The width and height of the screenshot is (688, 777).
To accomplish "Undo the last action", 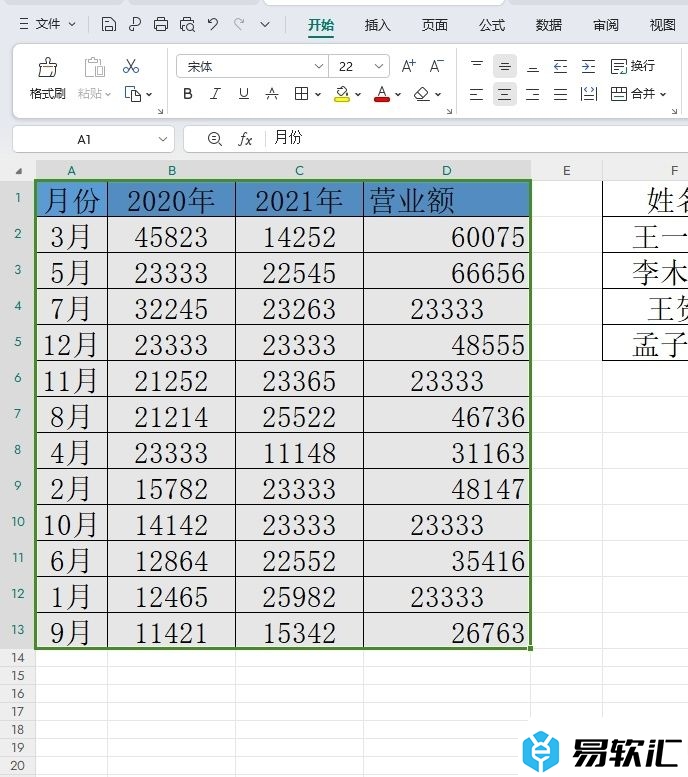I will click(213, 24).
